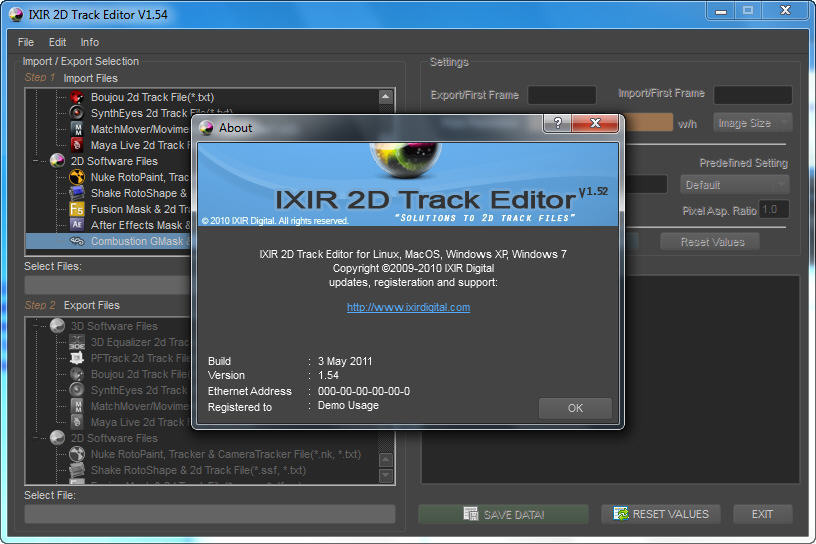Click the Pixel Asp. Ratio value field
This screenshot has width=816, height=544.
pos(773,209)
